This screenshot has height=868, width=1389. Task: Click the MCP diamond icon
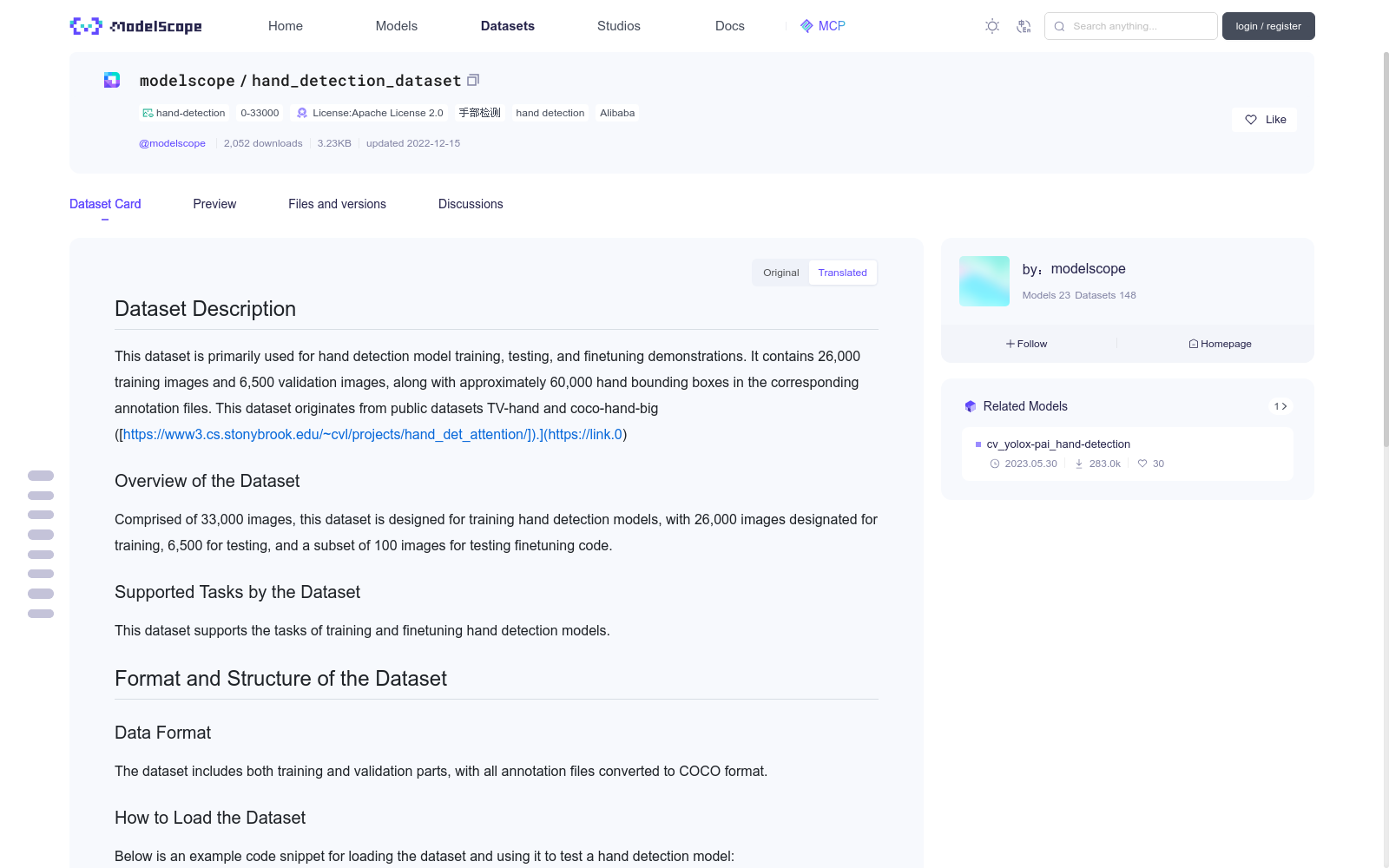(806, 26)
